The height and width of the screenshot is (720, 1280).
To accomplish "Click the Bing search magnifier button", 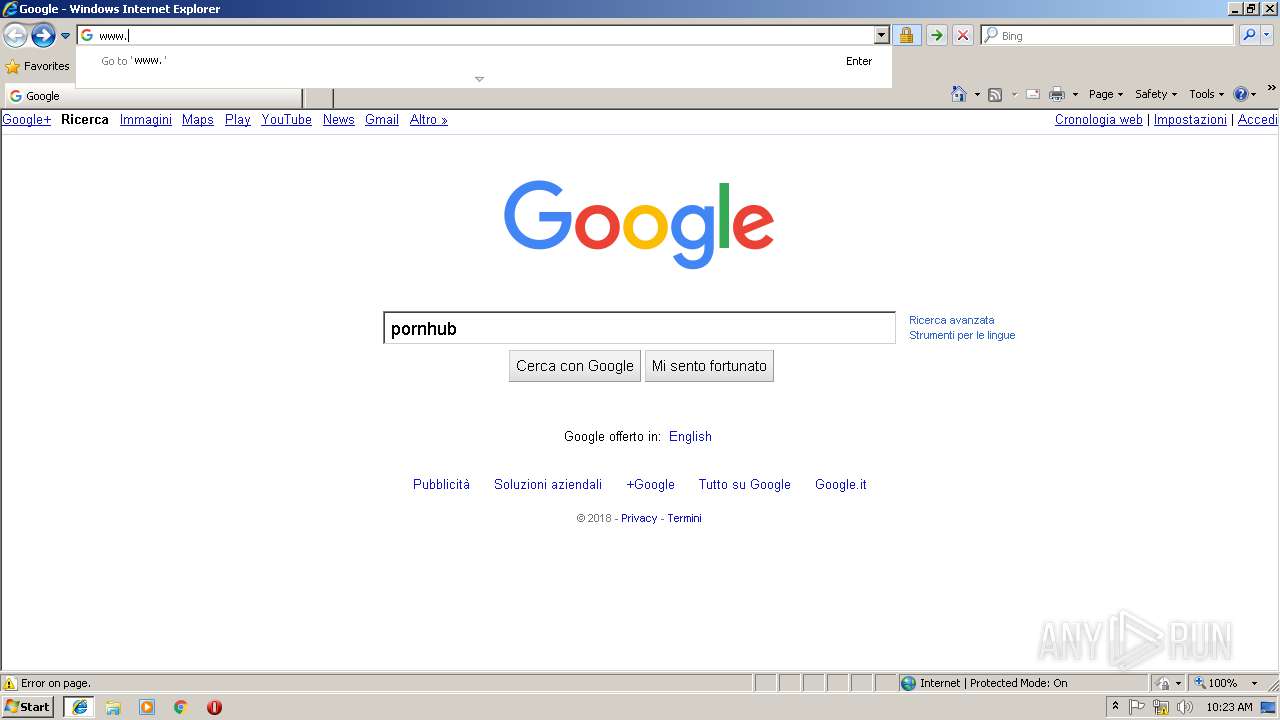I will (1249, 35).
